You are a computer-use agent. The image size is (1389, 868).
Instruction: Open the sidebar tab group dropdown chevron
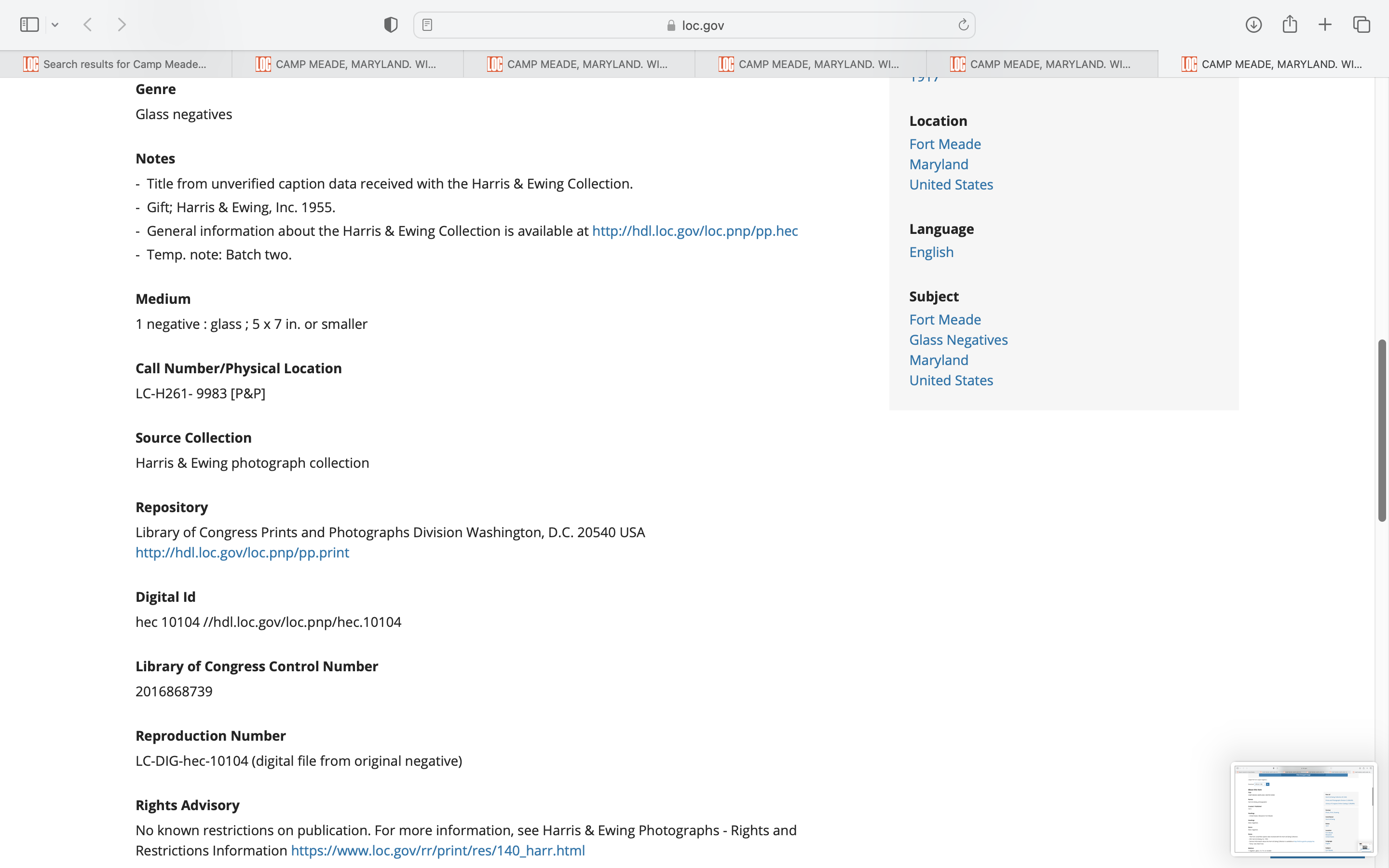coord(55,25)
